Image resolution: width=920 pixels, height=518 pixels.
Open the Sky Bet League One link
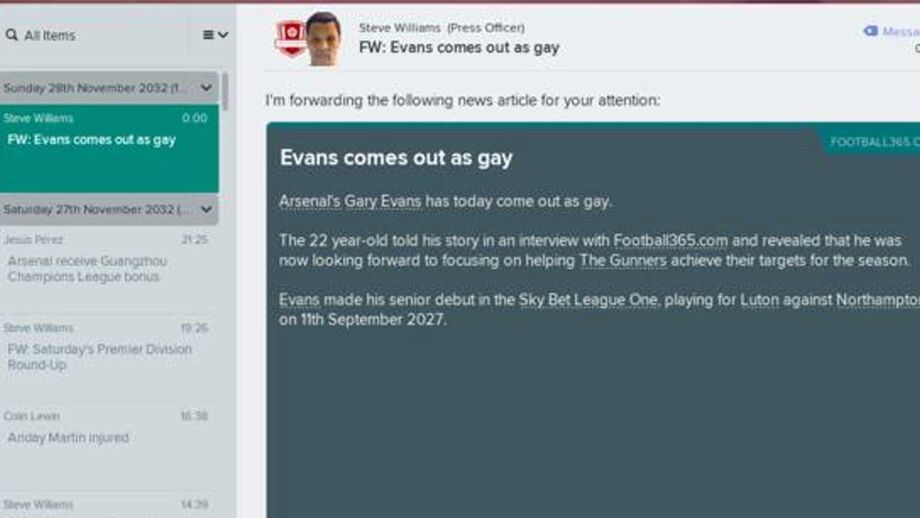coord(588,300)
